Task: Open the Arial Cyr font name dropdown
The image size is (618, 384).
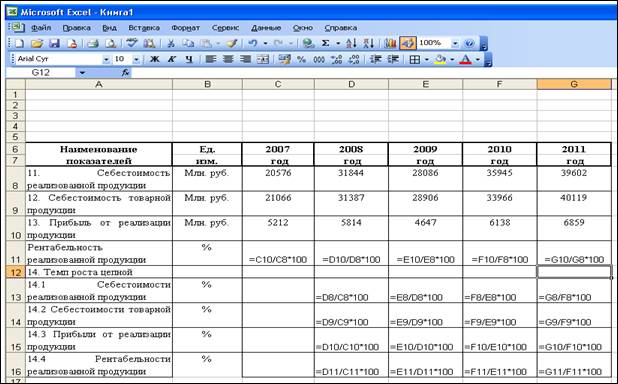Action: pos(106,60)
